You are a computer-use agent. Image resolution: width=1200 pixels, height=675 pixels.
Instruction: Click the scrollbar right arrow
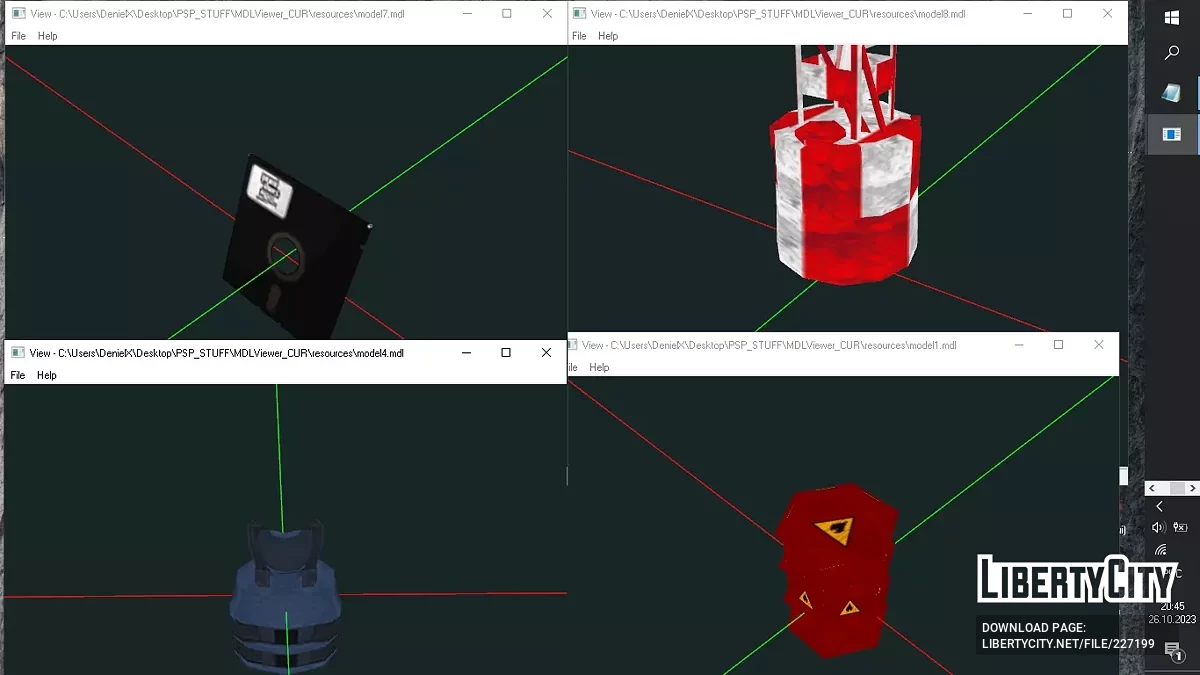click(x=1191, y=488)
